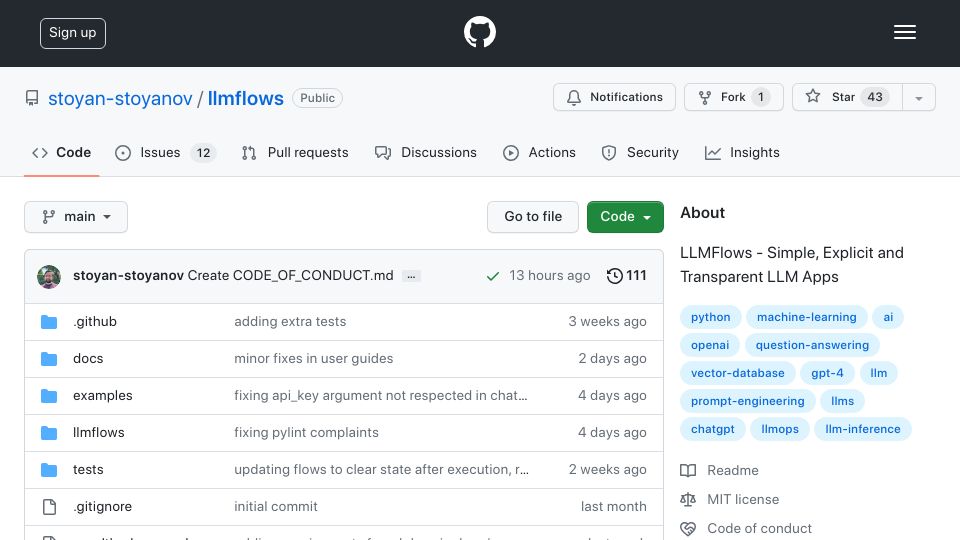The width and height of the screenshot is (960, 540).
Task: Select the llm-inference topic tag
Action: [x=863, y=430]
